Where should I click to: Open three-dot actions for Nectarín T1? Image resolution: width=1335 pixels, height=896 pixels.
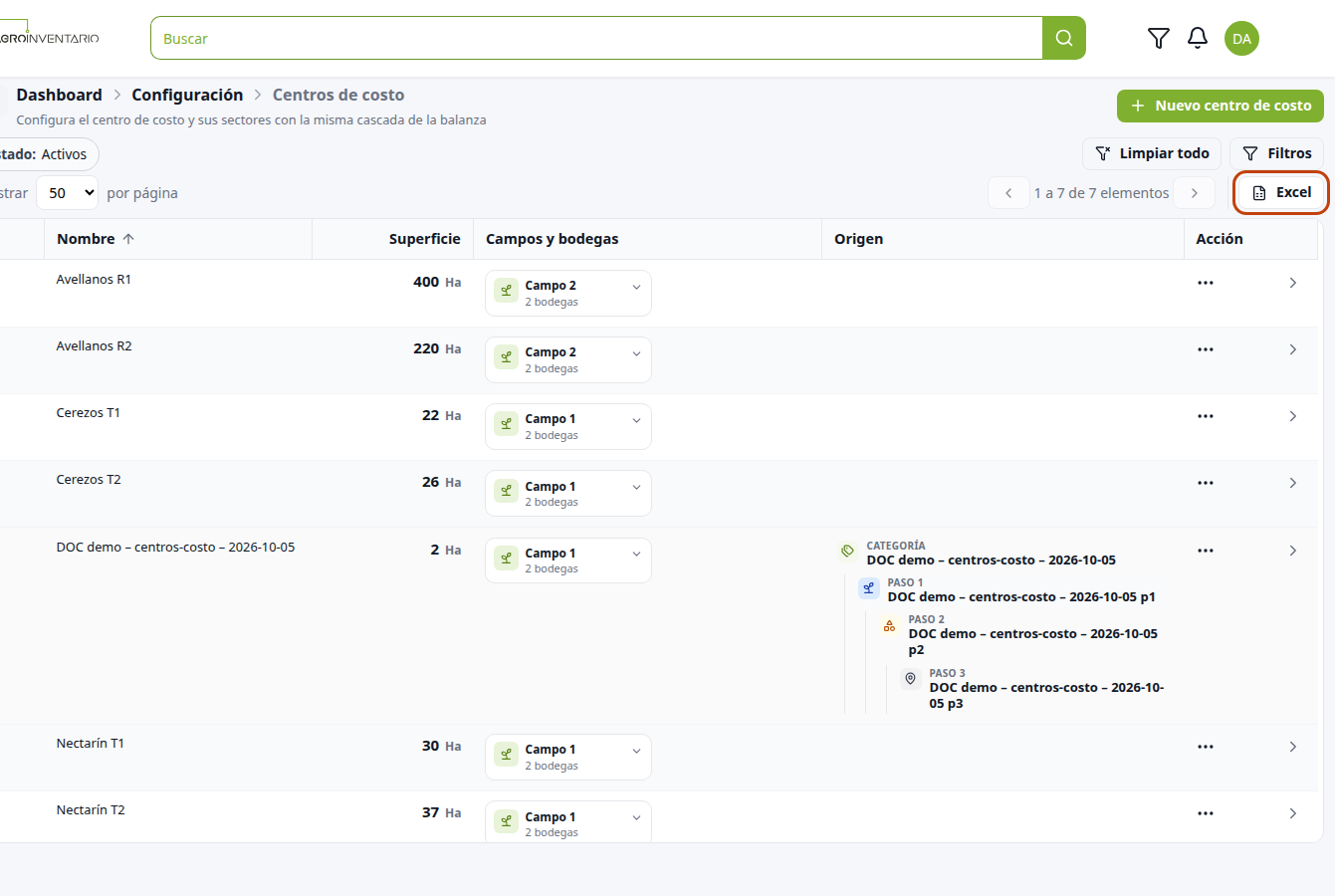click(x=1206, y=747)
